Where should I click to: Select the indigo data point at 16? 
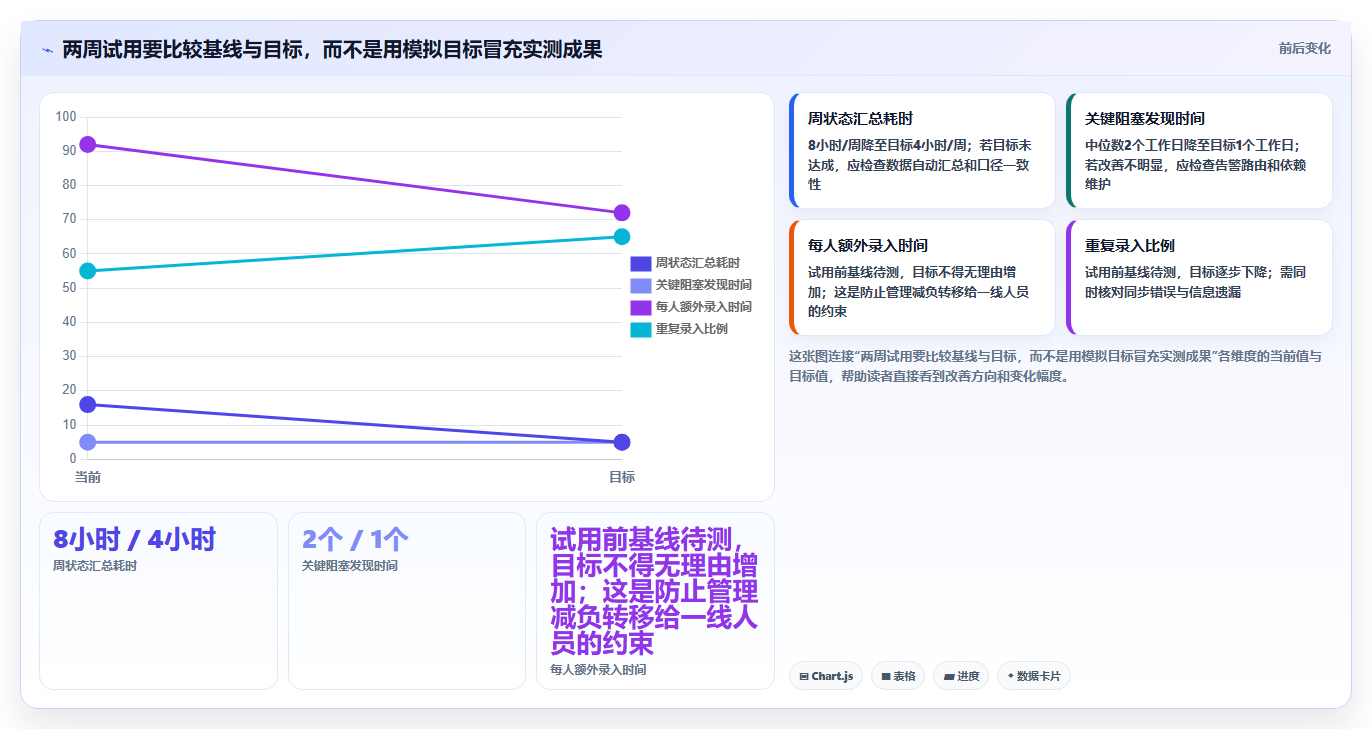(x=88, y=405)
